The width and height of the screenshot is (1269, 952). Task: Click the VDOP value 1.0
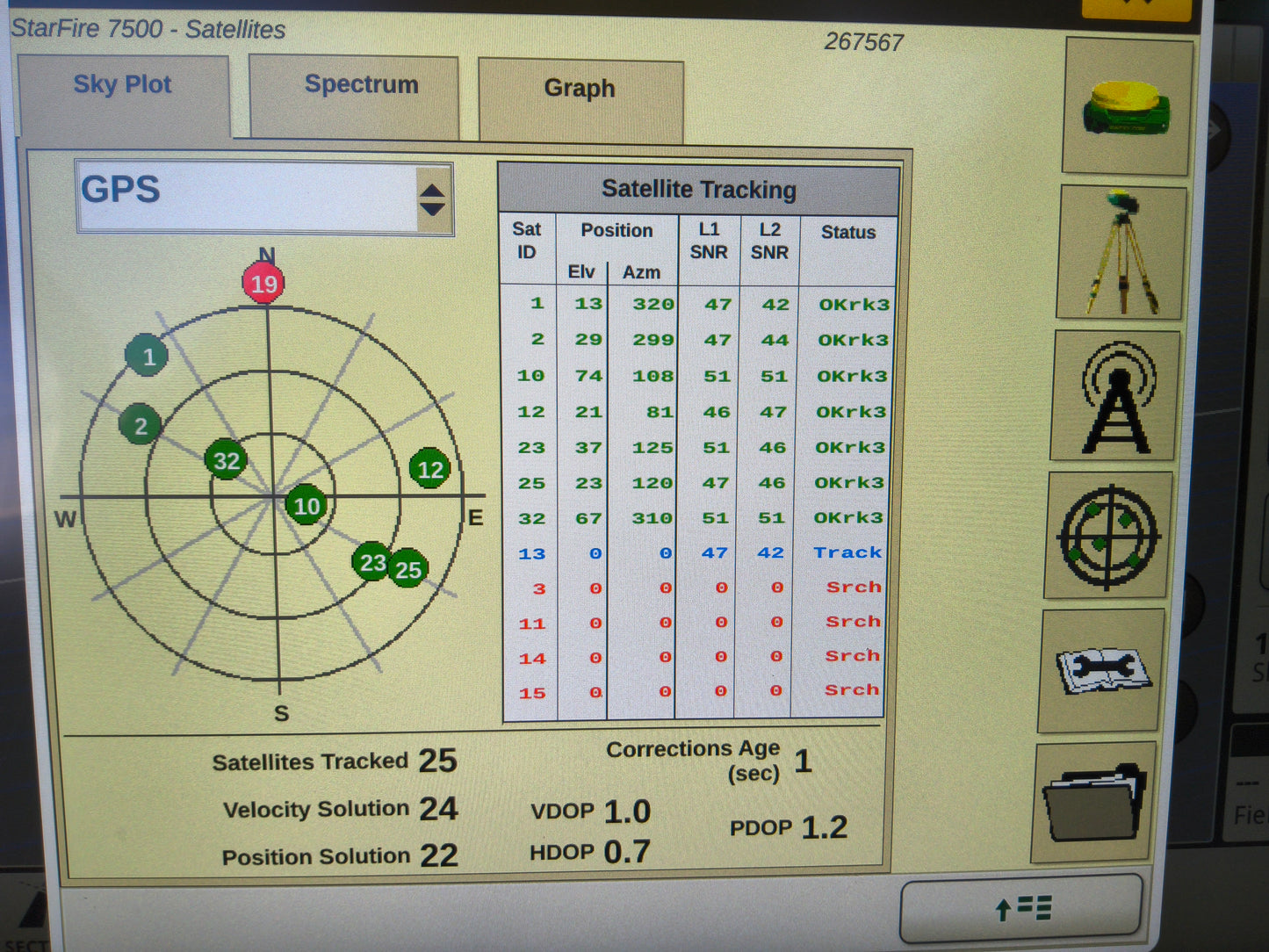[627, 811]
